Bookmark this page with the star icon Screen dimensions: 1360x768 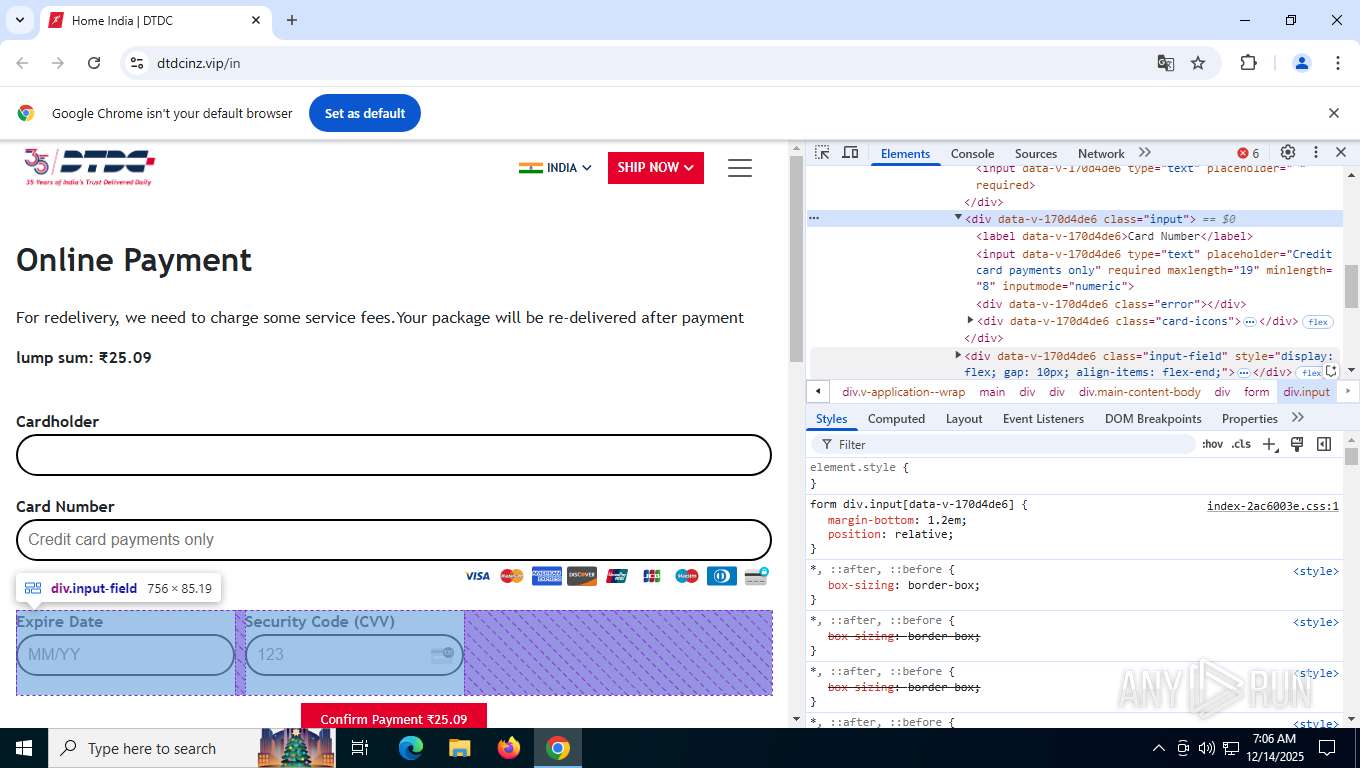pyautogui.click(x=1198, y=63)
